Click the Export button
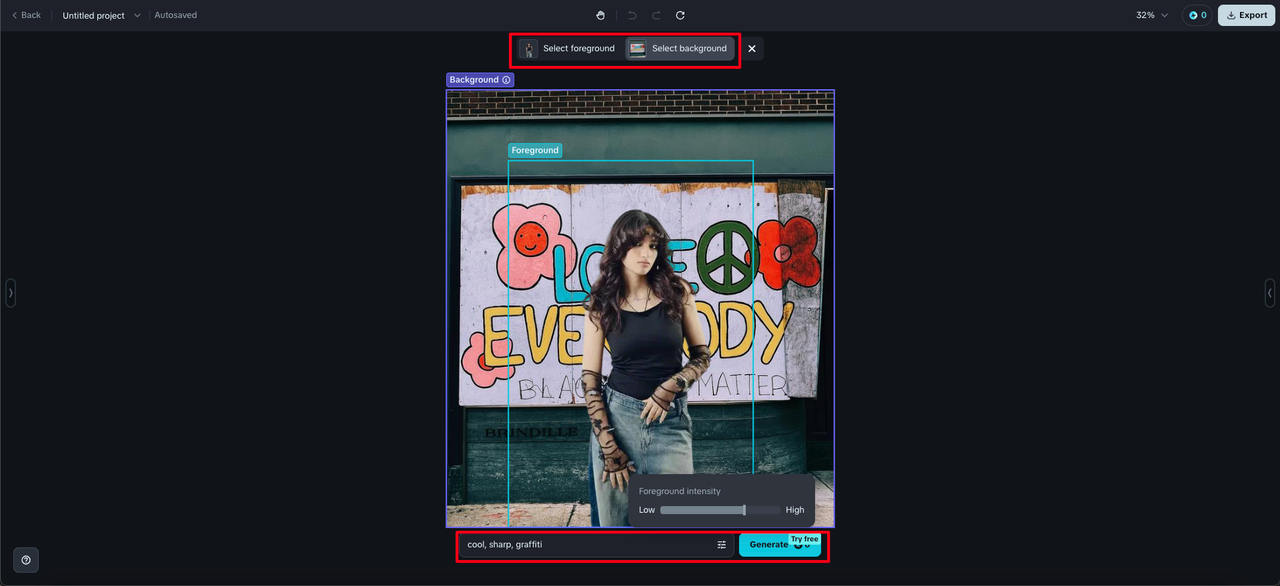Screen dimensions: 1280x586 (1246, 15)
